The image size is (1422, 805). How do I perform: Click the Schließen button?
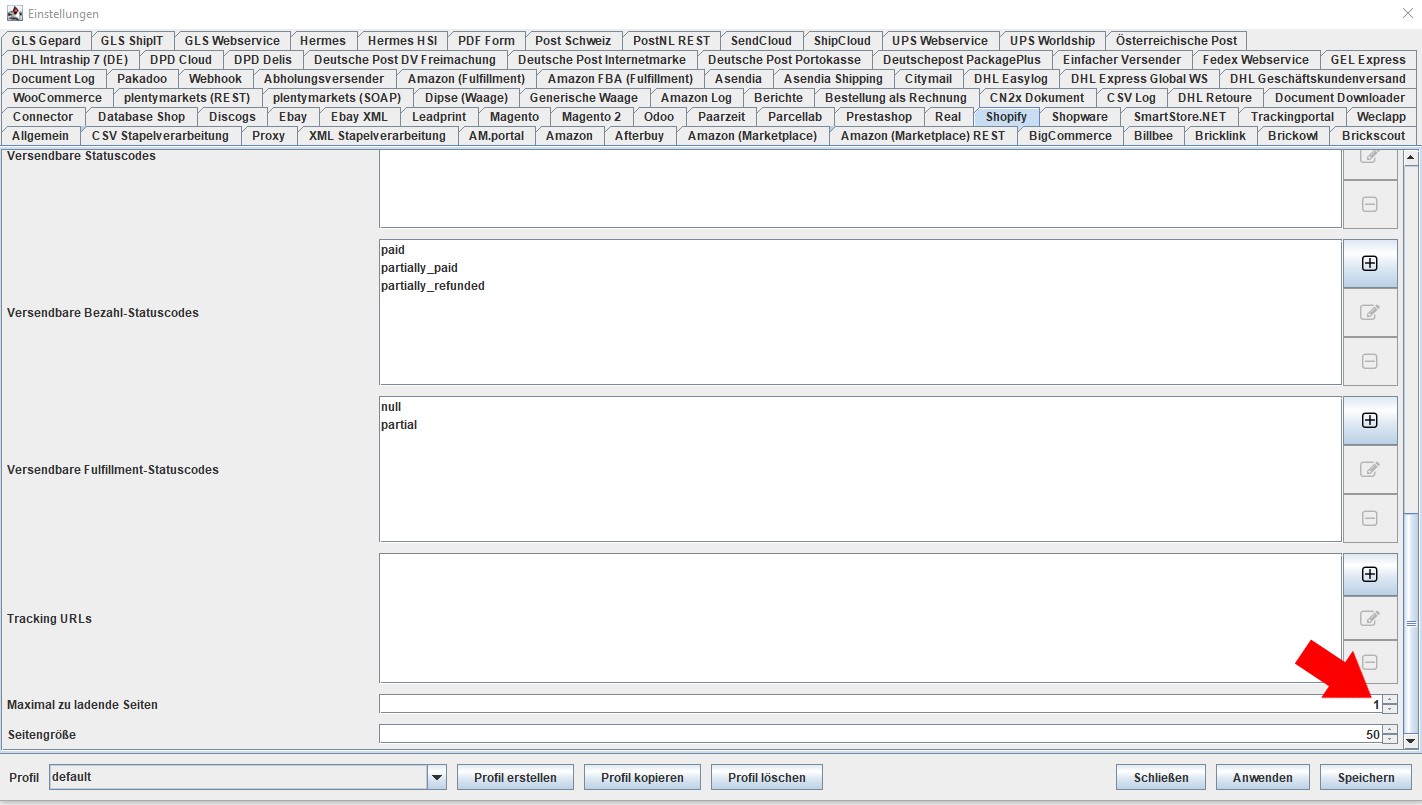point(1161,777)
